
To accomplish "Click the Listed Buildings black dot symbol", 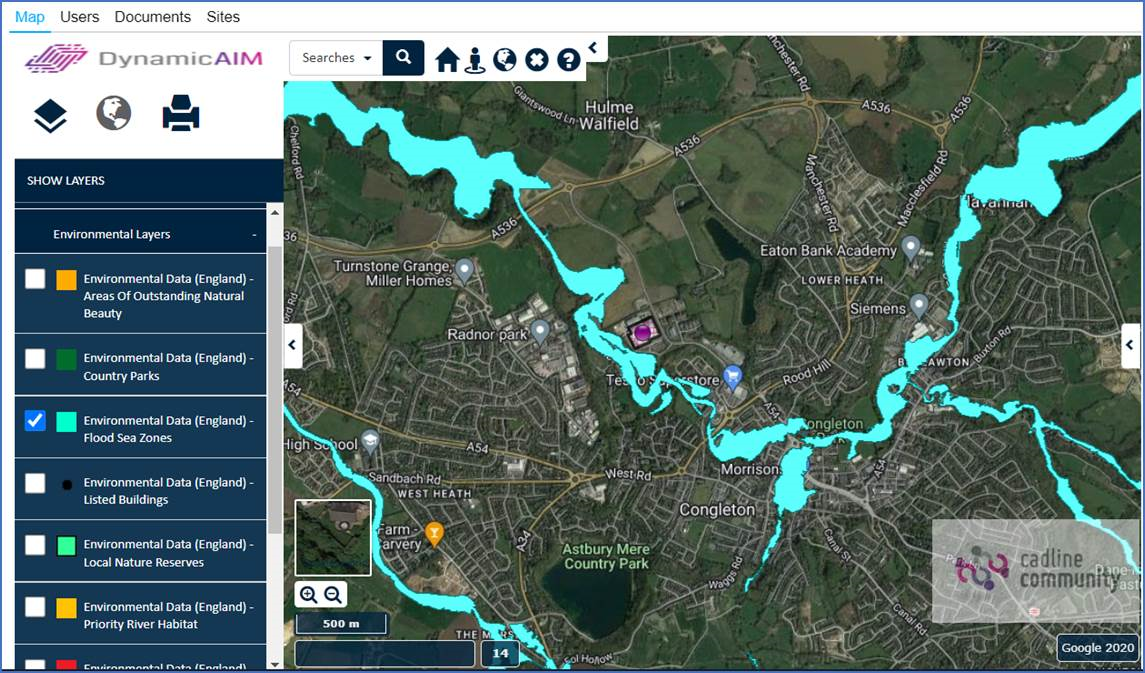I will click(67, 485).
